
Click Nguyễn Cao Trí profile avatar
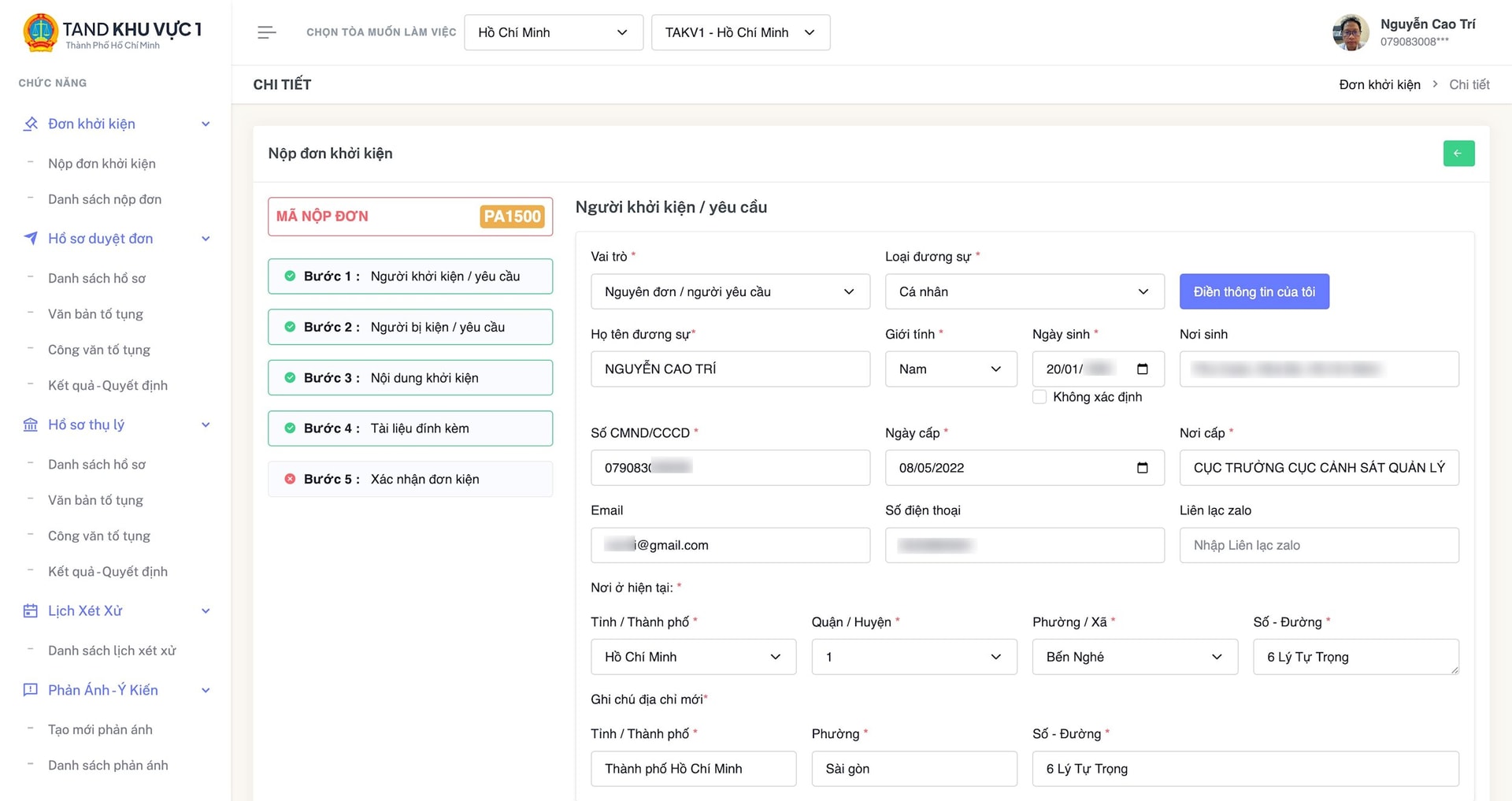coord(1351,32)
